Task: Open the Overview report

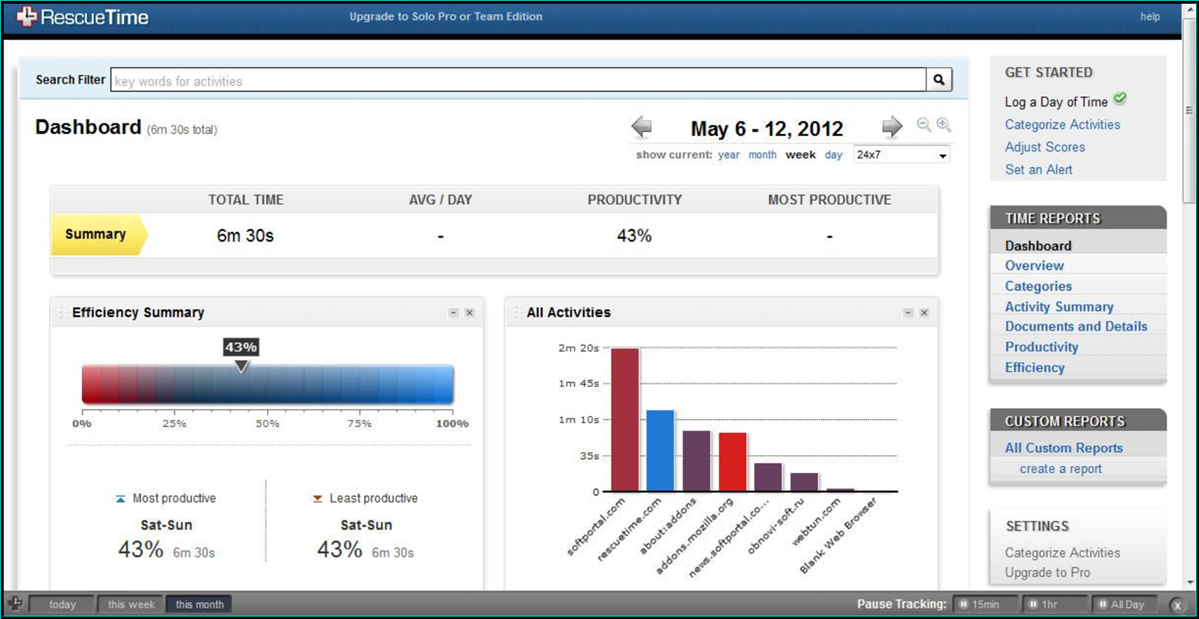Action: (x=1034, y=266)
